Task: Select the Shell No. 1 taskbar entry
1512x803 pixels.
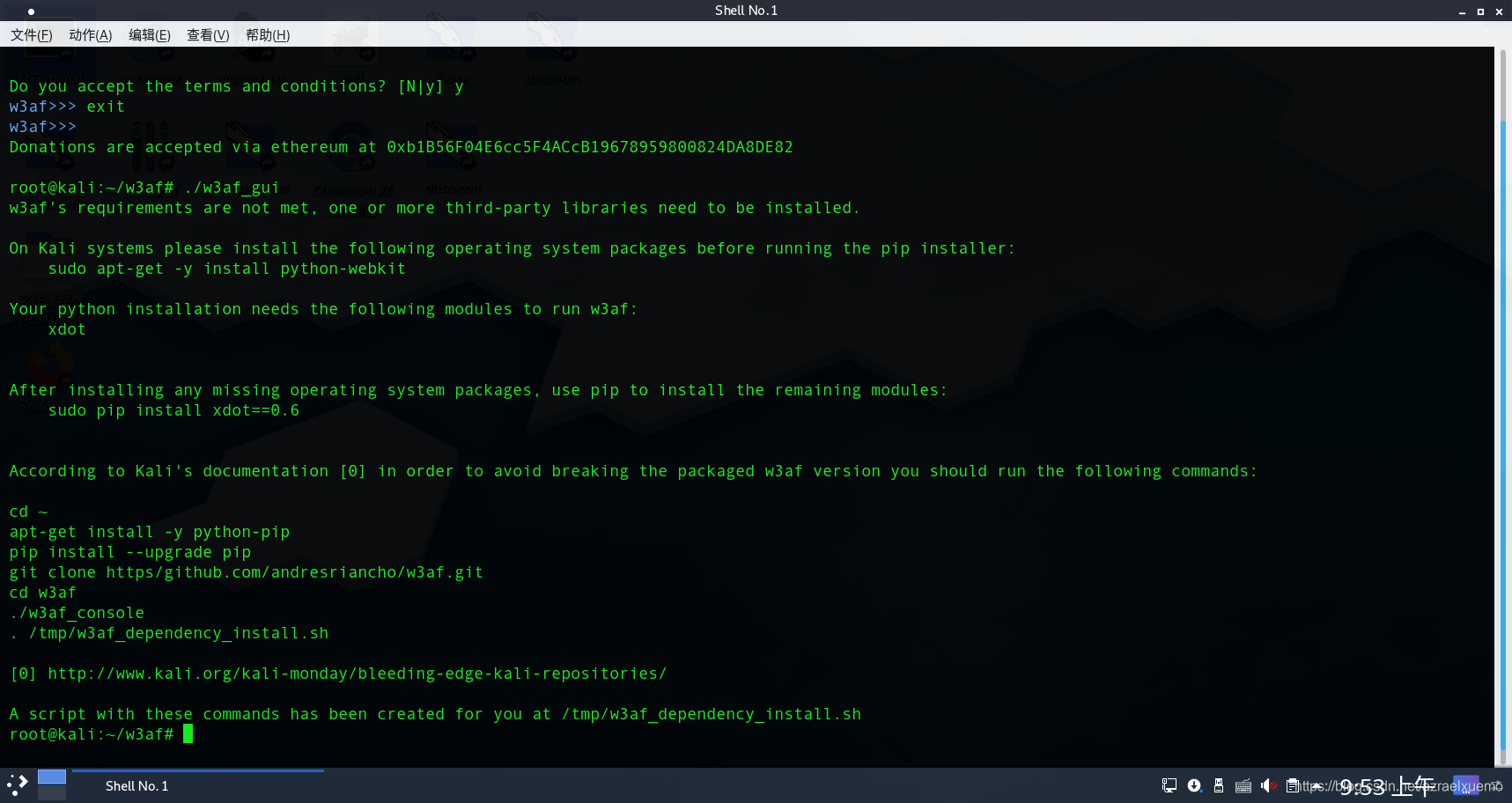Action: pyautogui.click(x=198, y=785)
